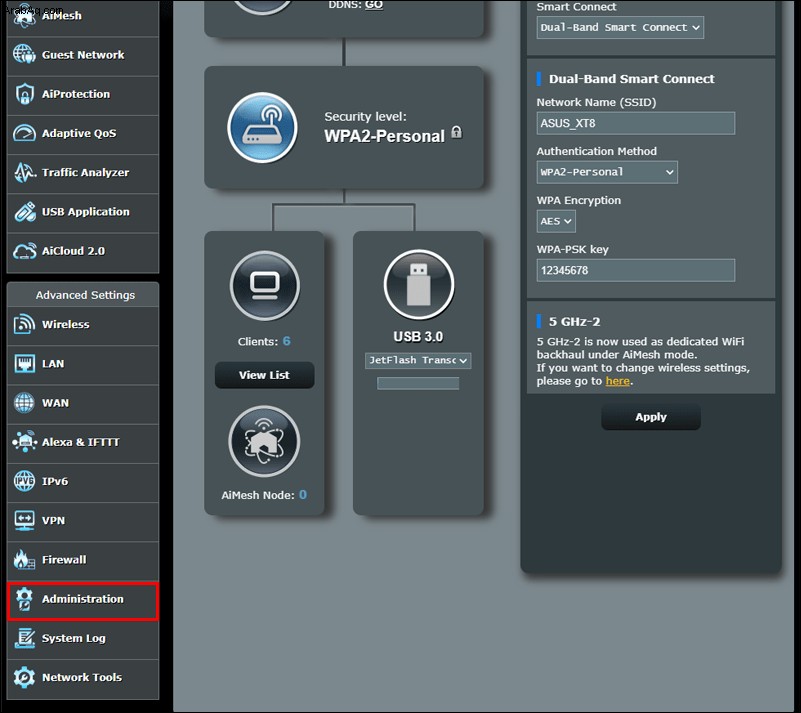Go to Adaptive QoS menu item
This screenshot has height=713, width=801.
(x=83, y=133)
